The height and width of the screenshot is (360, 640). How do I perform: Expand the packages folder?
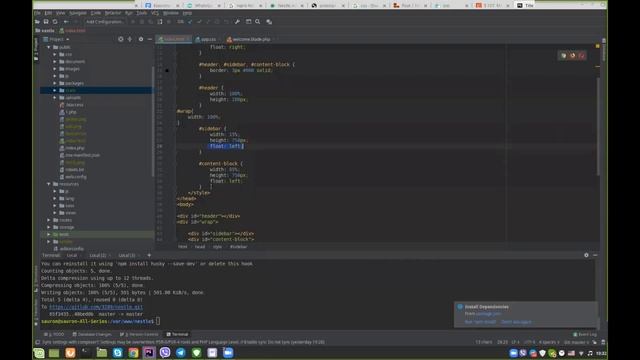[55, 83]
